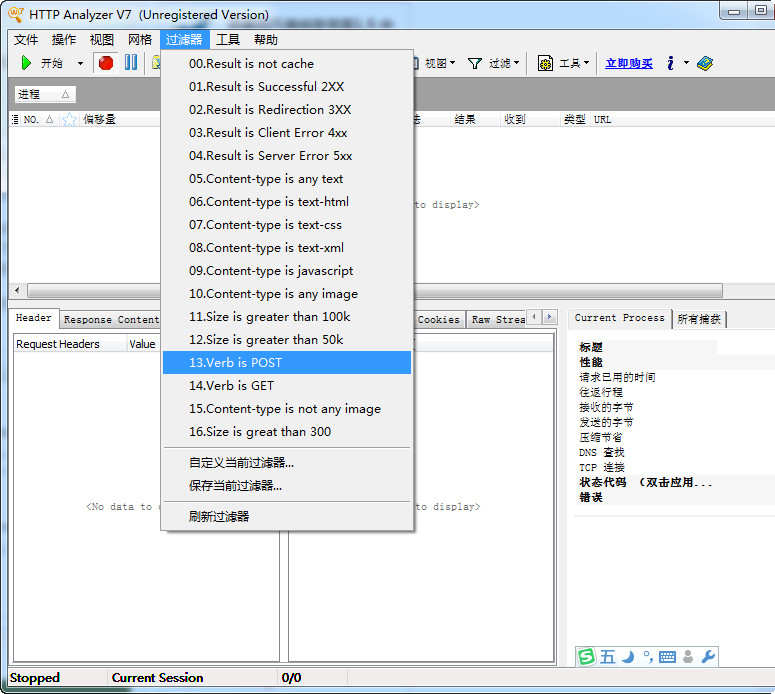This screenshot has height=694, width=775.
Task: Switch to the 所有捕获 tab
Action: 700,319
